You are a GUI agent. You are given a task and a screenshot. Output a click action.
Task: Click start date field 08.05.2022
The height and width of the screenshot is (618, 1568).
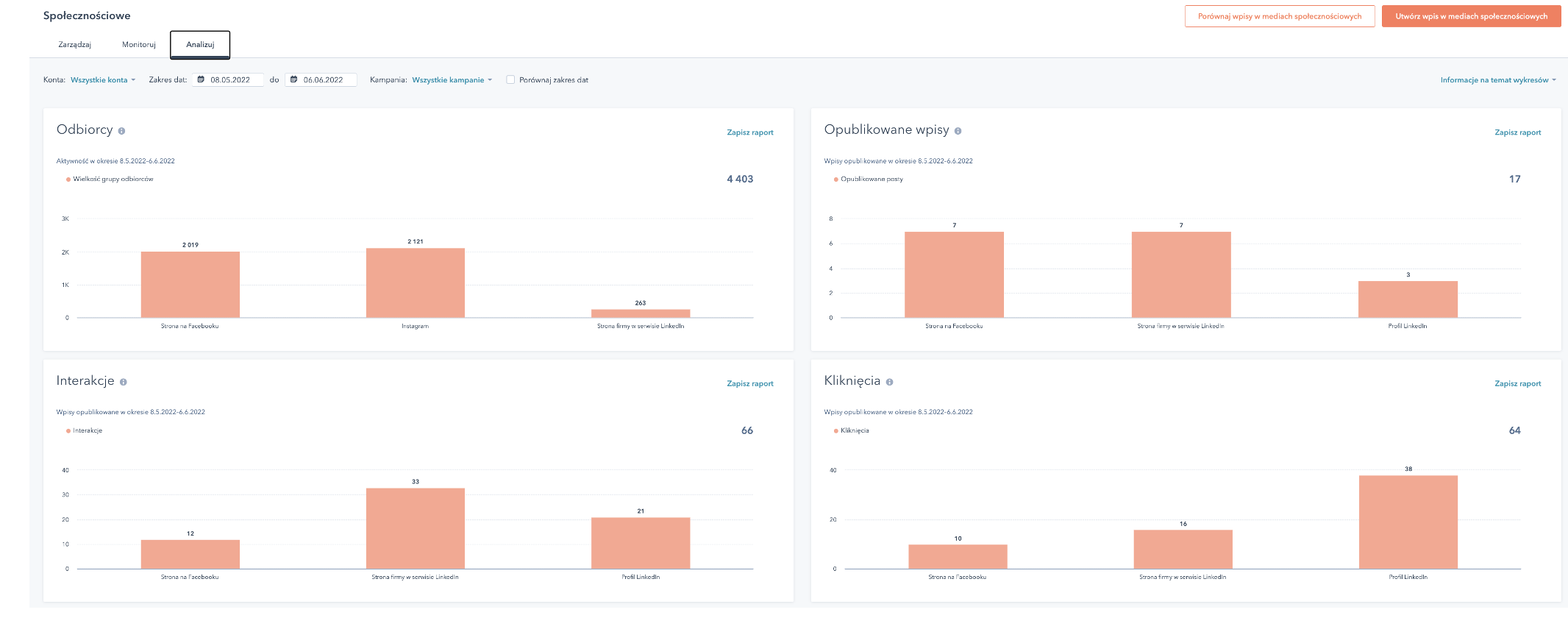228,79
